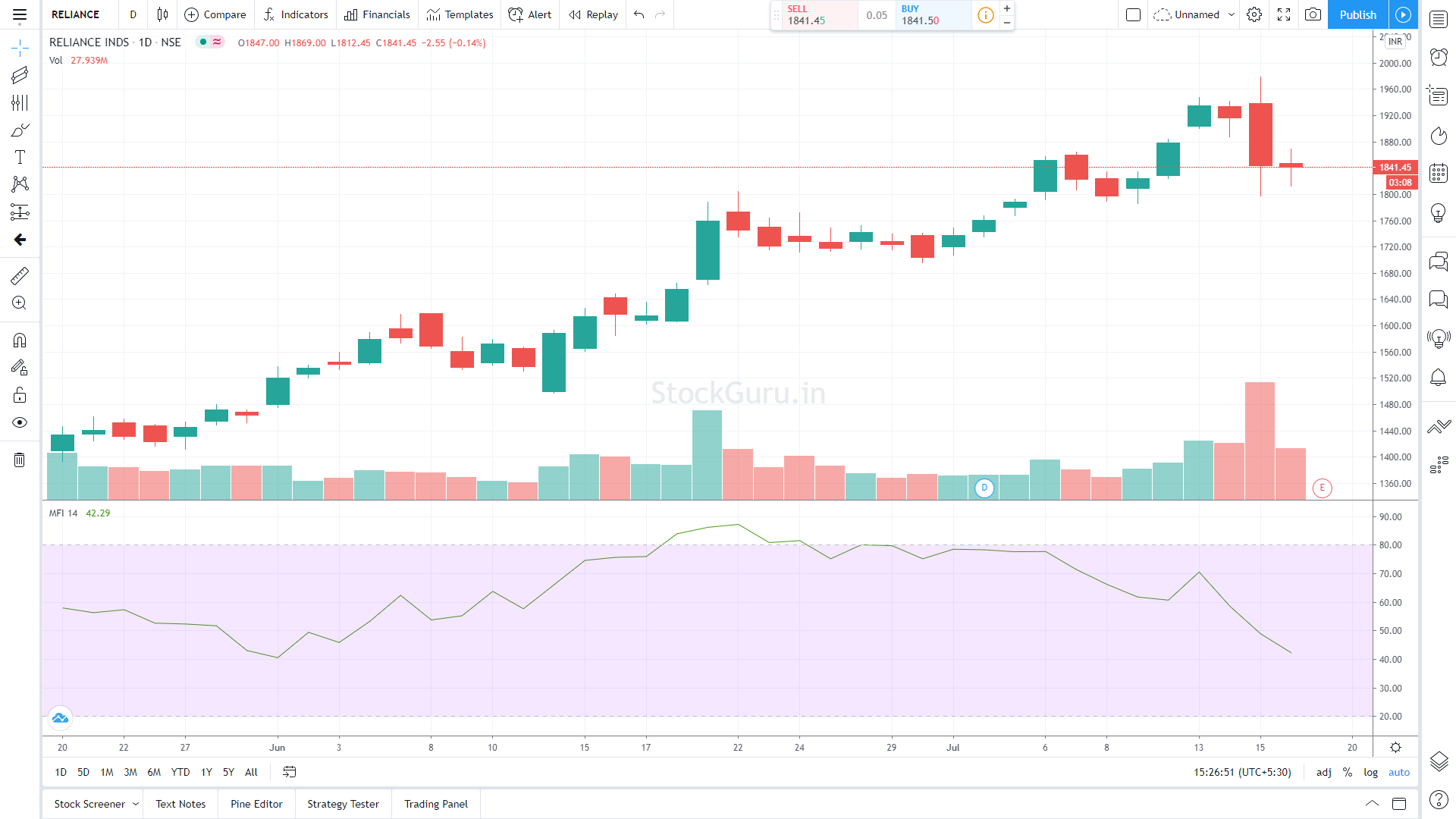1456x819 pixels.
Task: Select the brush drawing tool
Action: click(x=20, y=130)
